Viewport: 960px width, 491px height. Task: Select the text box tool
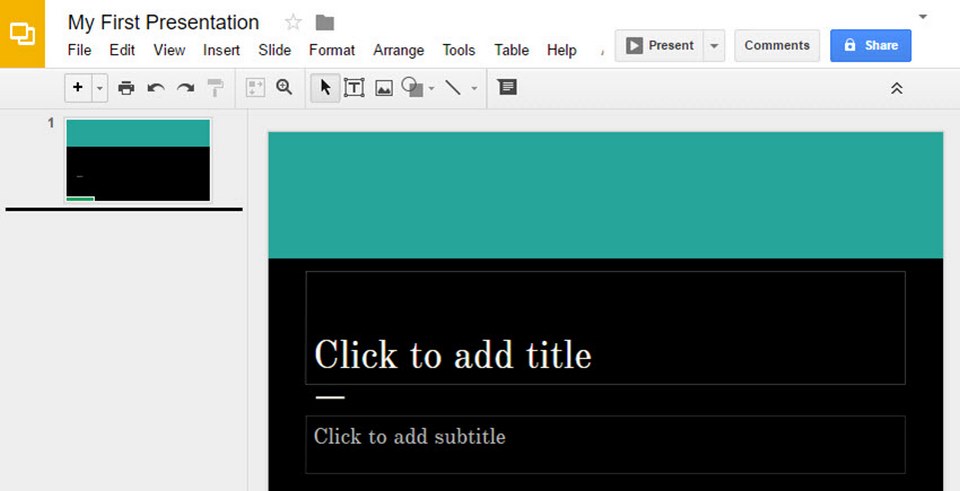pos(354,88)
